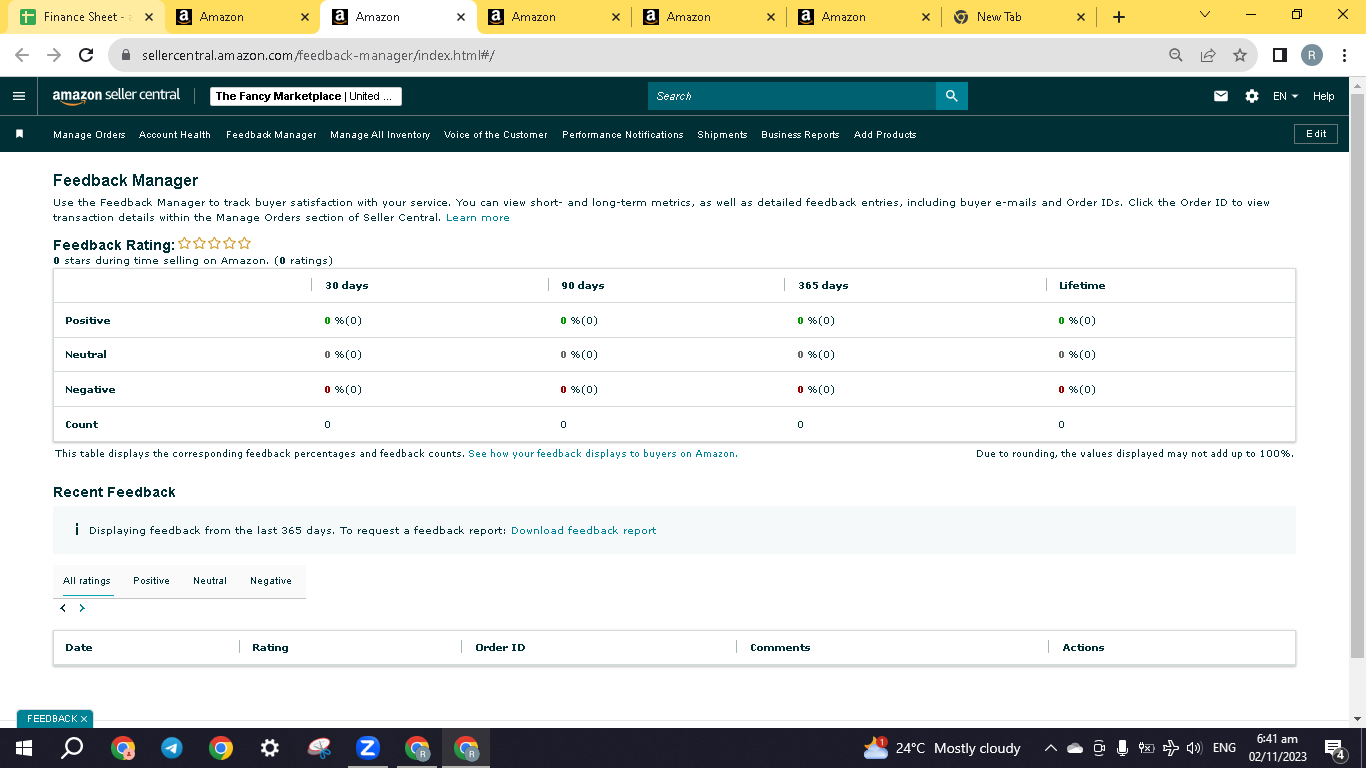Open Telegram from the taskbar
Screen dimensions: 1366x768
[172, 748]
